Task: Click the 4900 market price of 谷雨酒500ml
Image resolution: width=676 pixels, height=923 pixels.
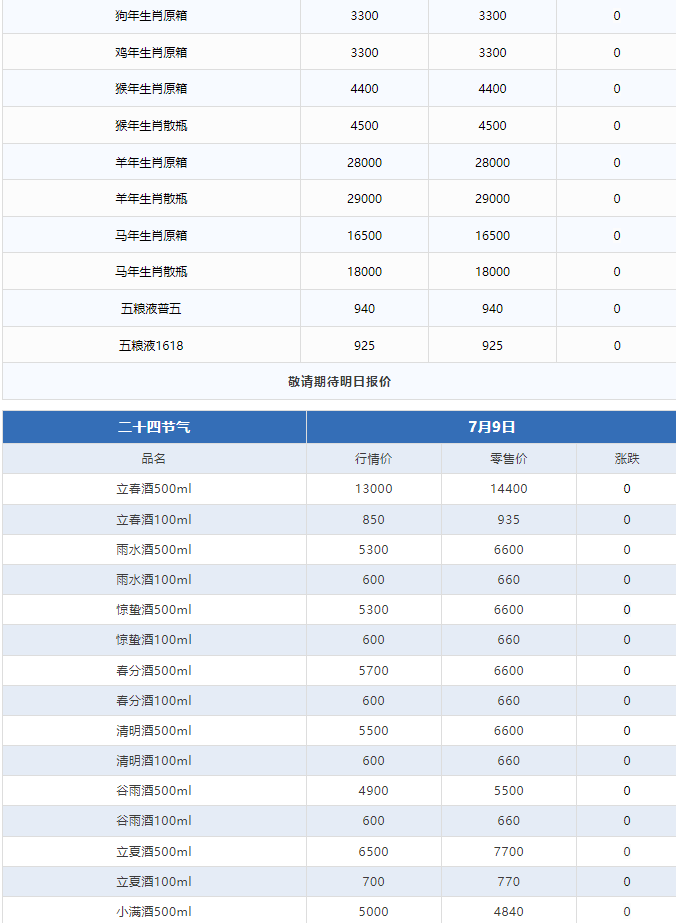Action: coord(373,791)
